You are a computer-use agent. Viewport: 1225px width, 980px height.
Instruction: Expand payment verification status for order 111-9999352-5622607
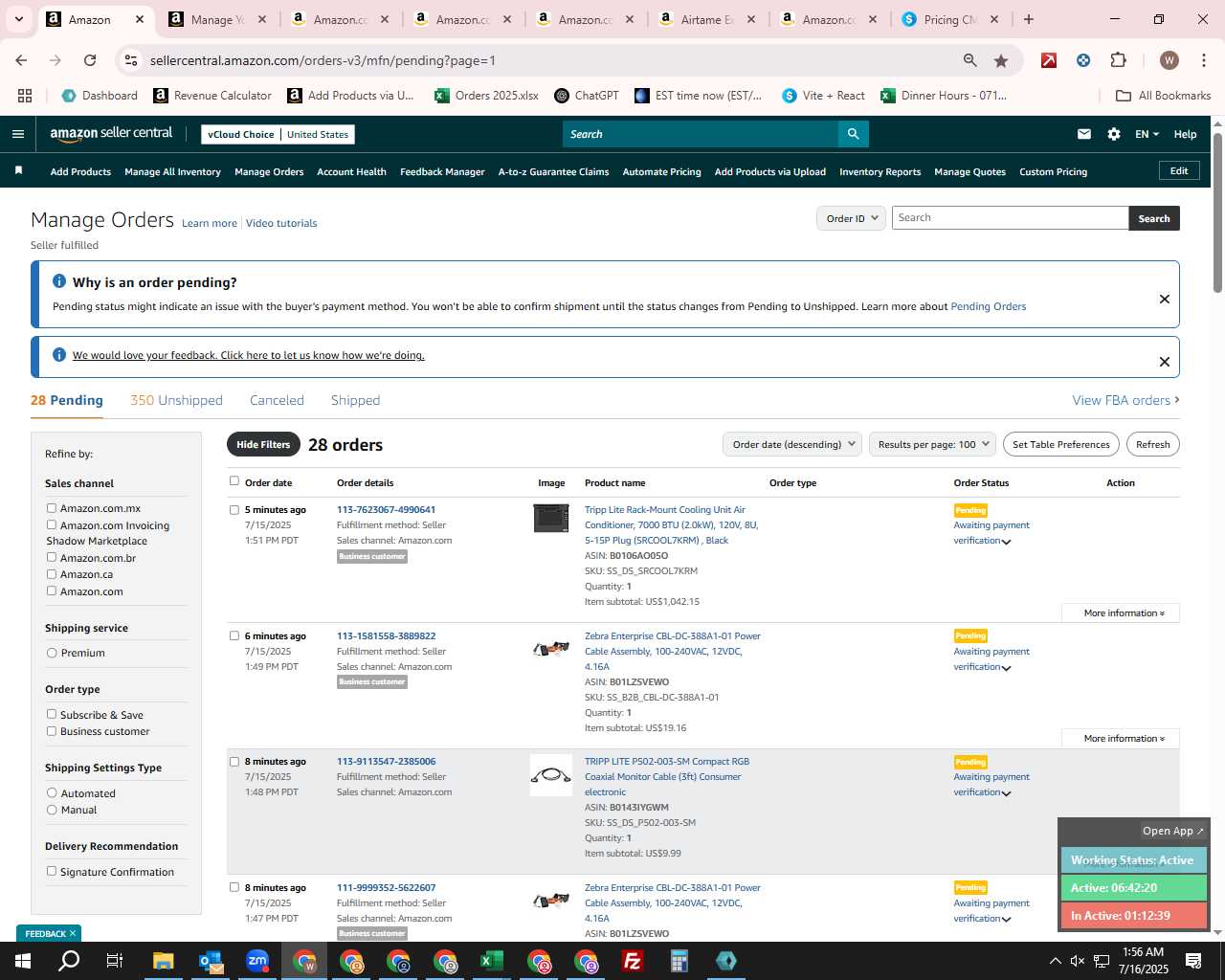tap(1006, 920)
